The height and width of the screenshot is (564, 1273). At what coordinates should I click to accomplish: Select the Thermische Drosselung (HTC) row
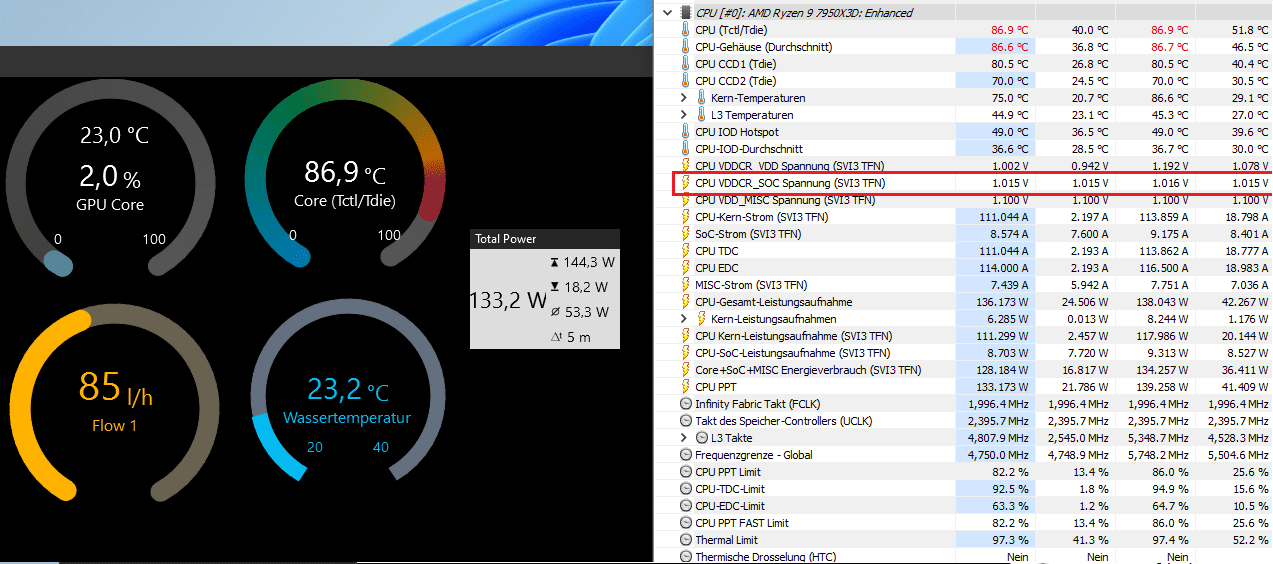964,557
